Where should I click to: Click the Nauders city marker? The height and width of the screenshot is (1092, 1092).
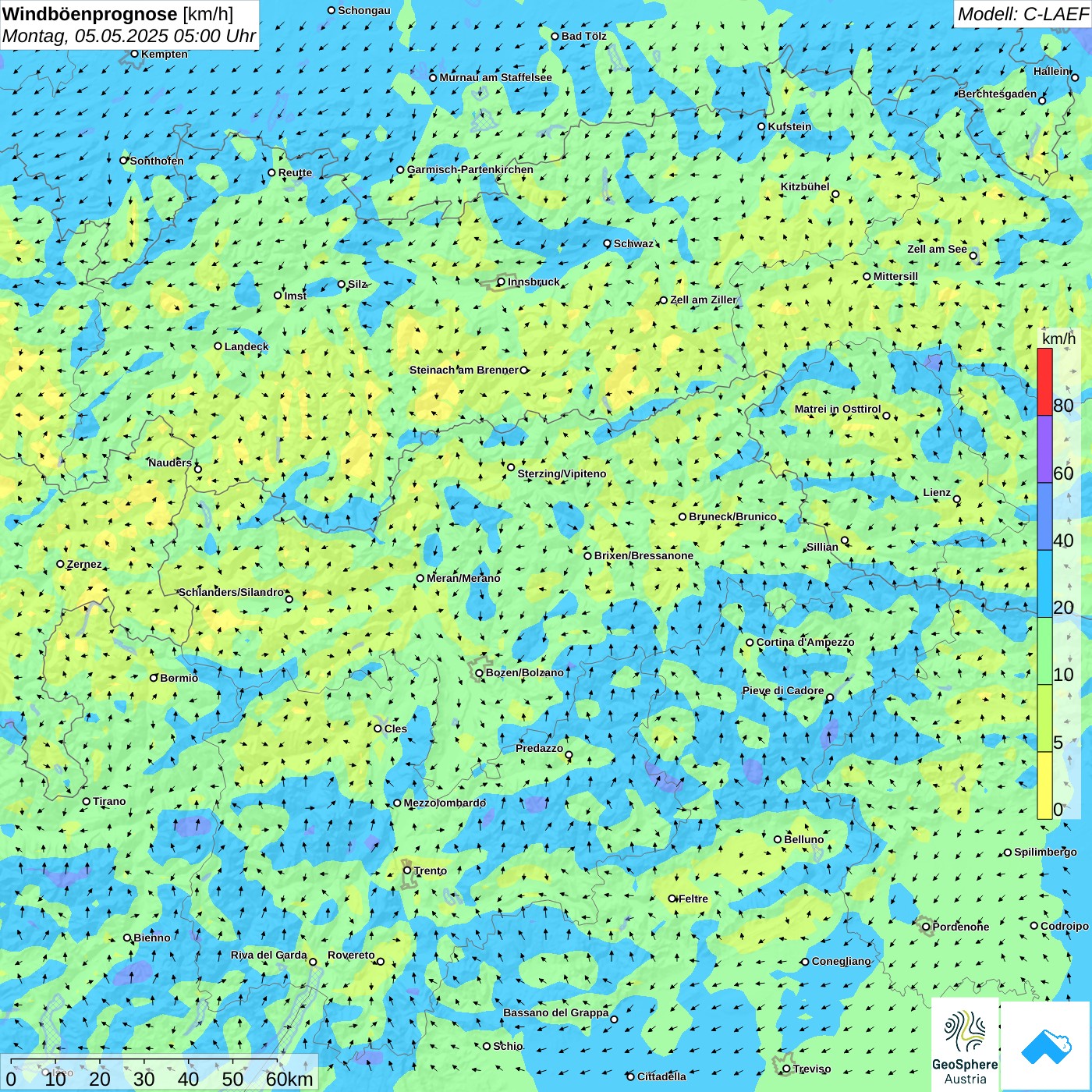(x=198, y=469)
